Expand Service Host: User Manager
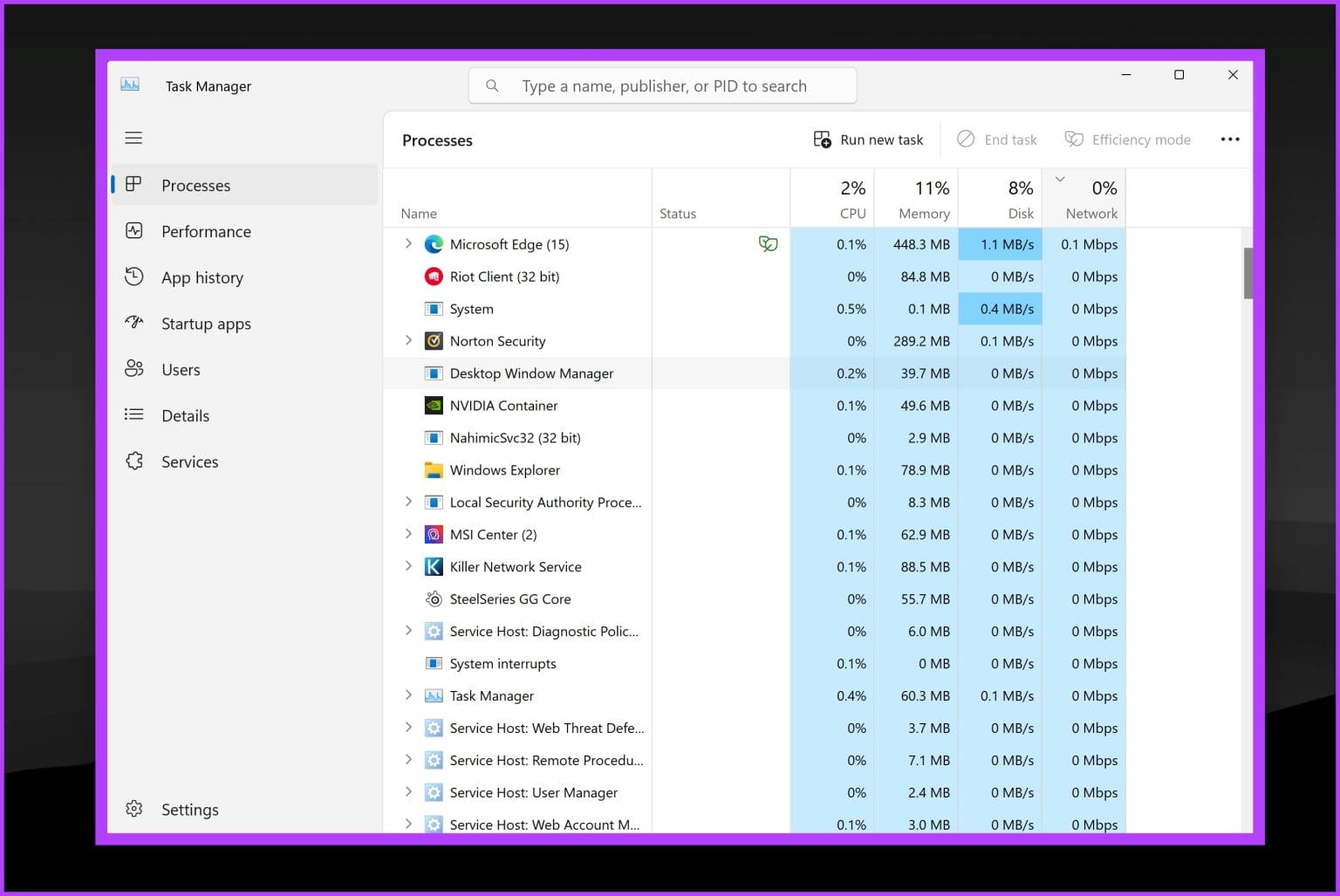 tap(408, 792)
